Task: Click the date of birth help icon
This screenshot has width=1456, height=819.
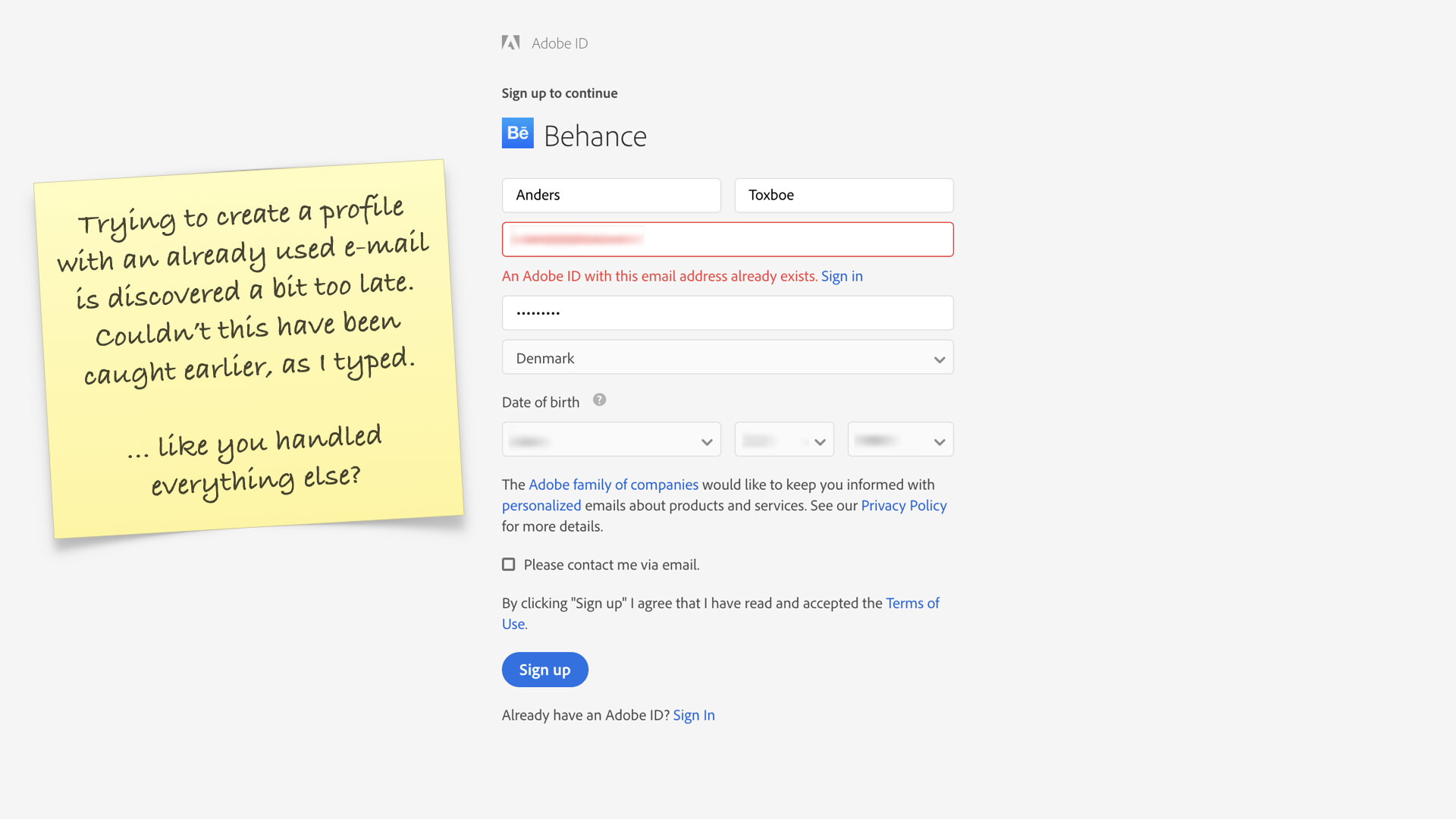Action: tap(599, 400)
